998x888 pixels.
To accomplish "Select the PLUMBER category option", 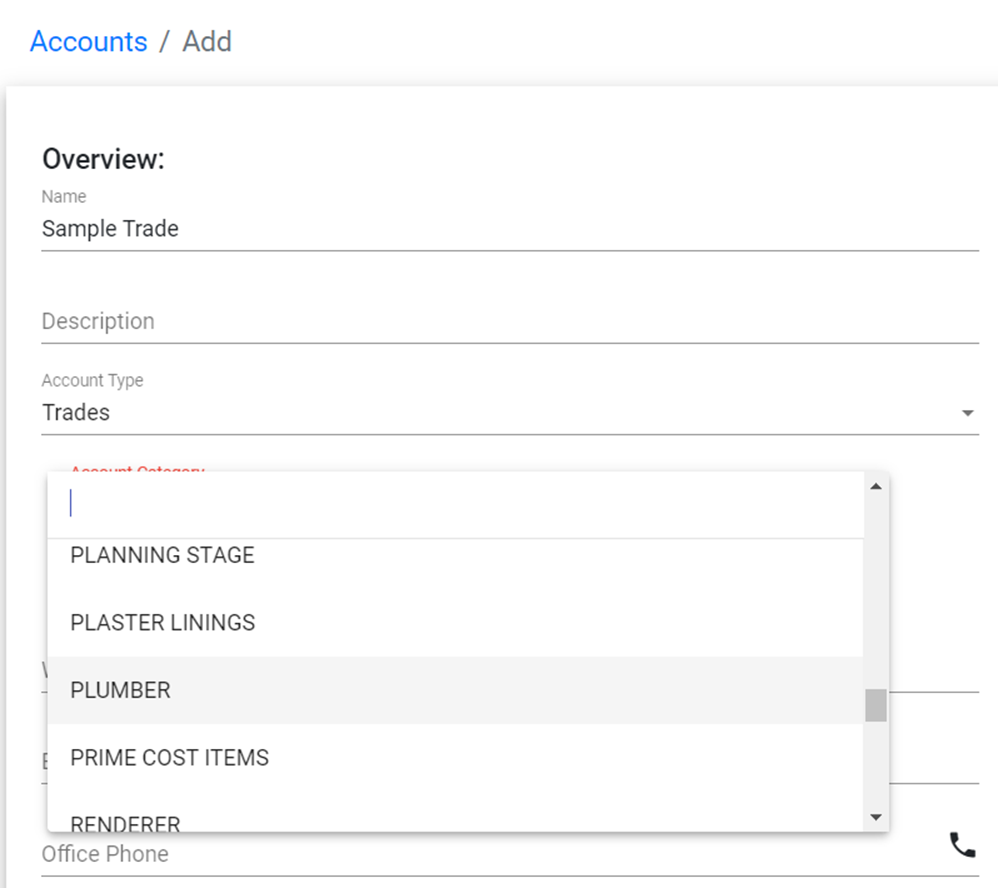I will (120, 690).
